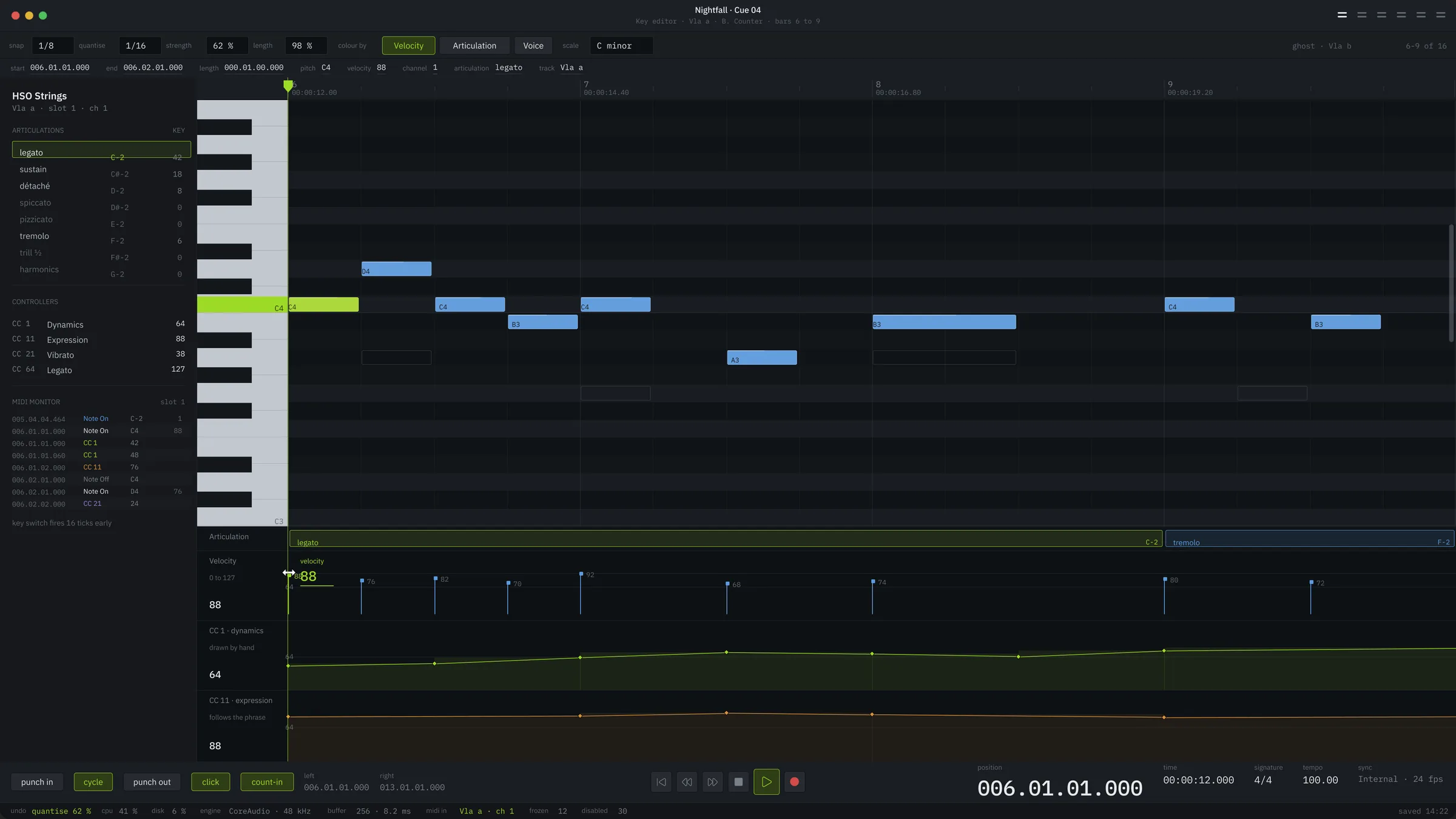Start playback with the green play button
Image resolution: width=1456 pixels, height=819 pixels.
(x=766, y=782)
